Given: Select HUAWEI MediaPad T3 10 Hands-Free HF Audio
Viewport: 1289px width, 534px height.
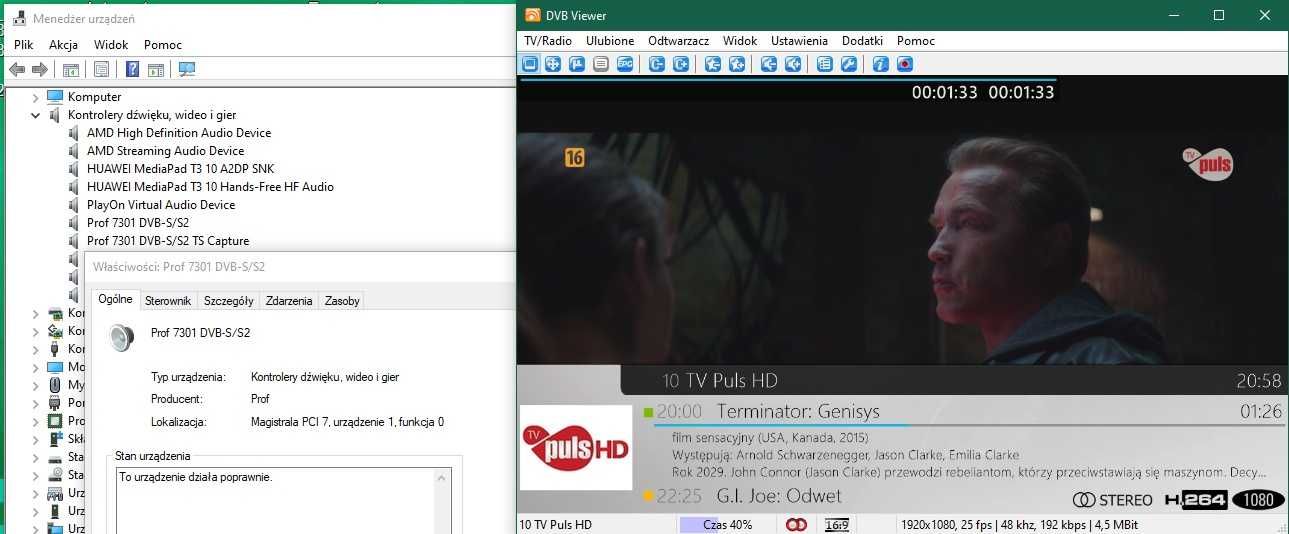Looking at the screenshot, I should pyautogui.click(x=210, y=187).
